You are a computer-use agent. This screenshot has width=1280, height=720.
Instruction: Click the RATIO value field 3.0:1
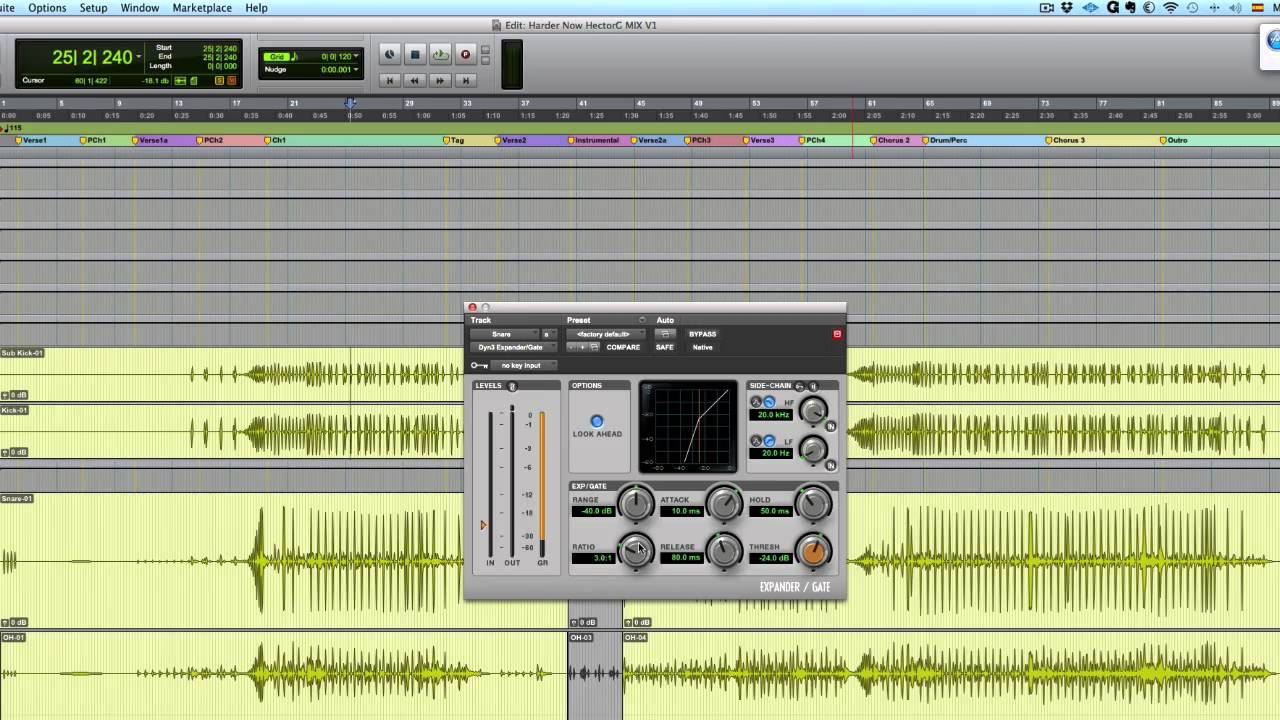[594, 557]
